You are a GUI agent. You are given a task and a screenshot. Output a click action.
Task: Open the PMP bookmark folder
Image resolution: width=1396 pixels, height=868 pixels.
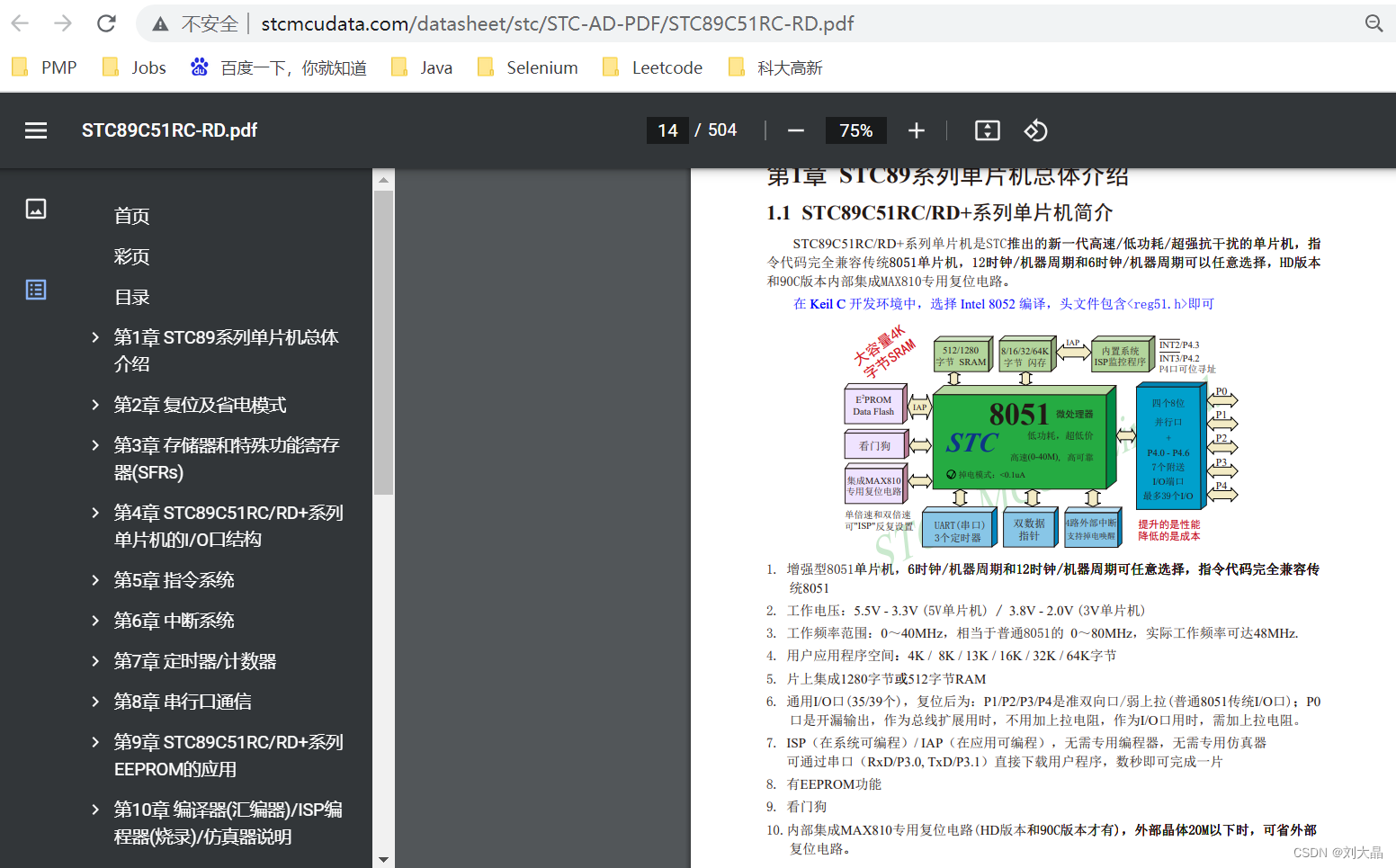tap(44, 67)
